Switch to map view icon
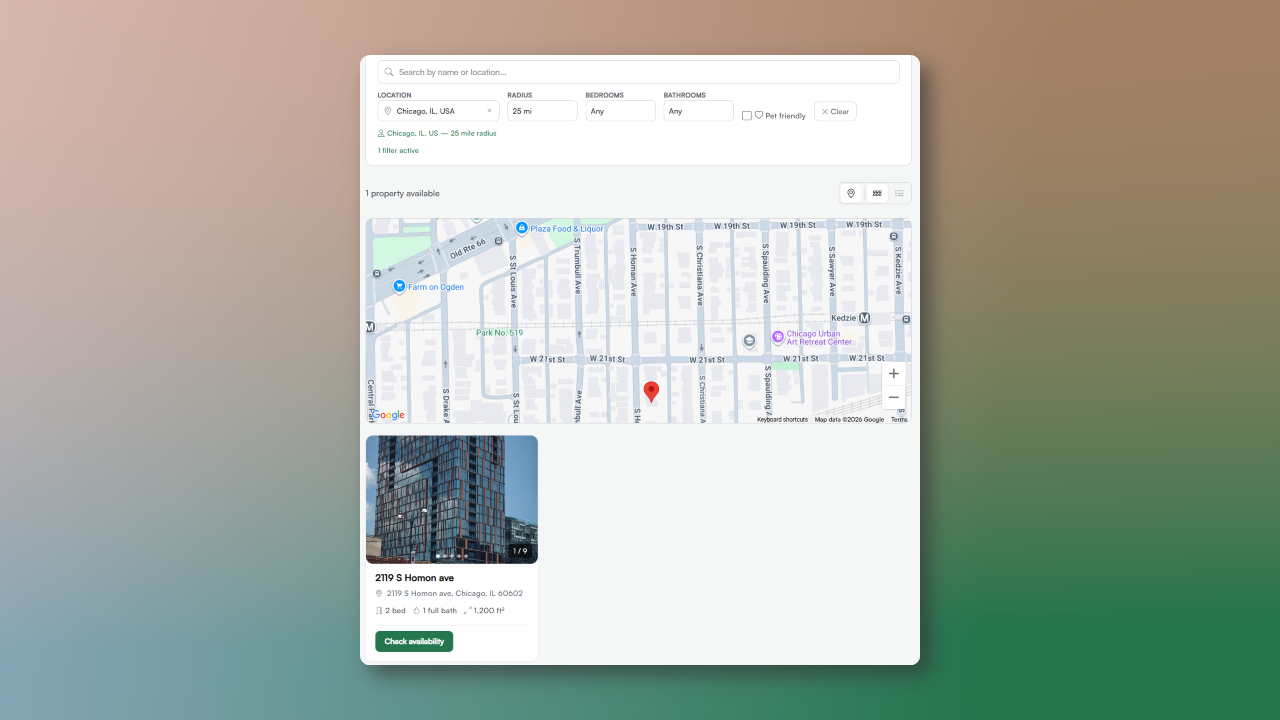 point(851,194)
